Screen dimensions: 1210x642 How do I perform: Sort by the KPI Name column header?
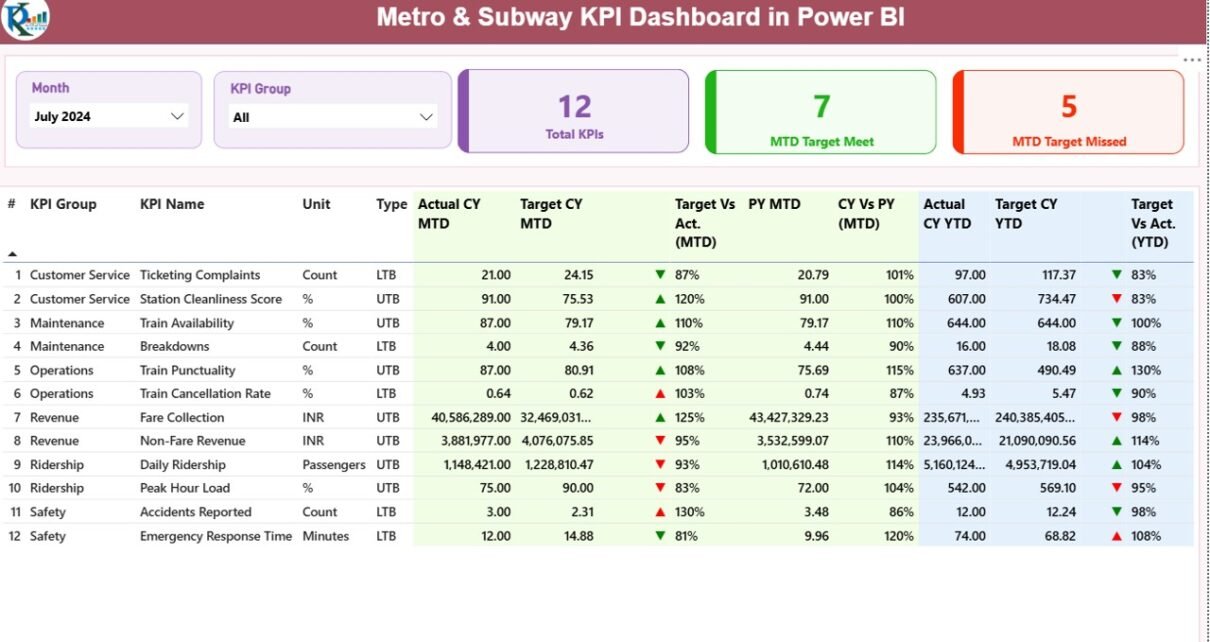coord(172,204)
